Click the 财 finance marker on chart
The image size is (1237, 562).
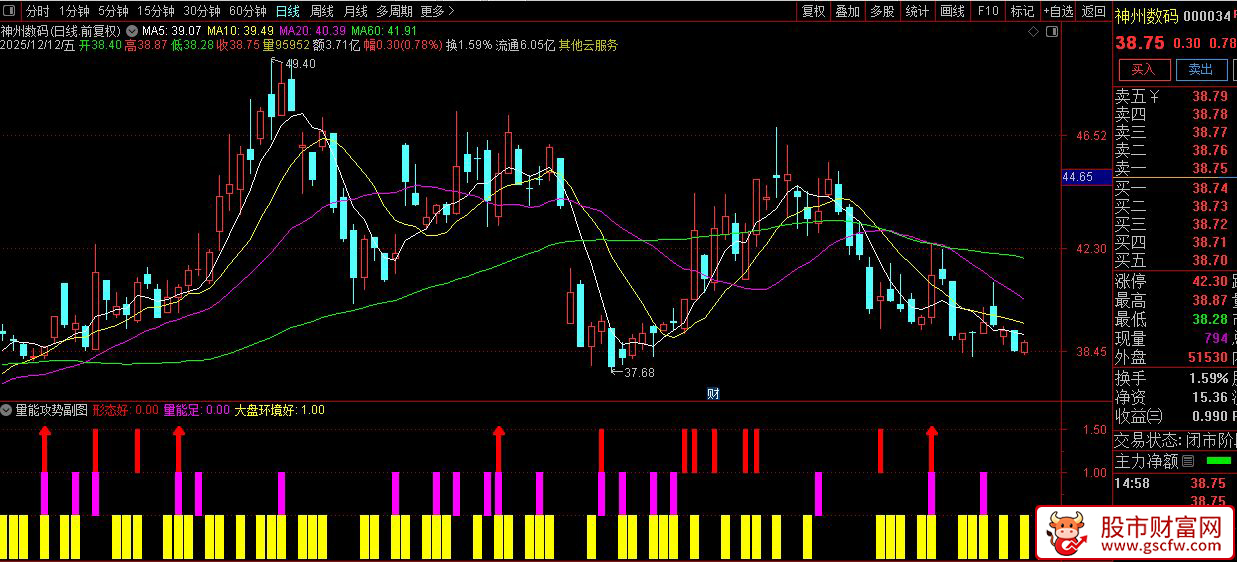[714, 393]
